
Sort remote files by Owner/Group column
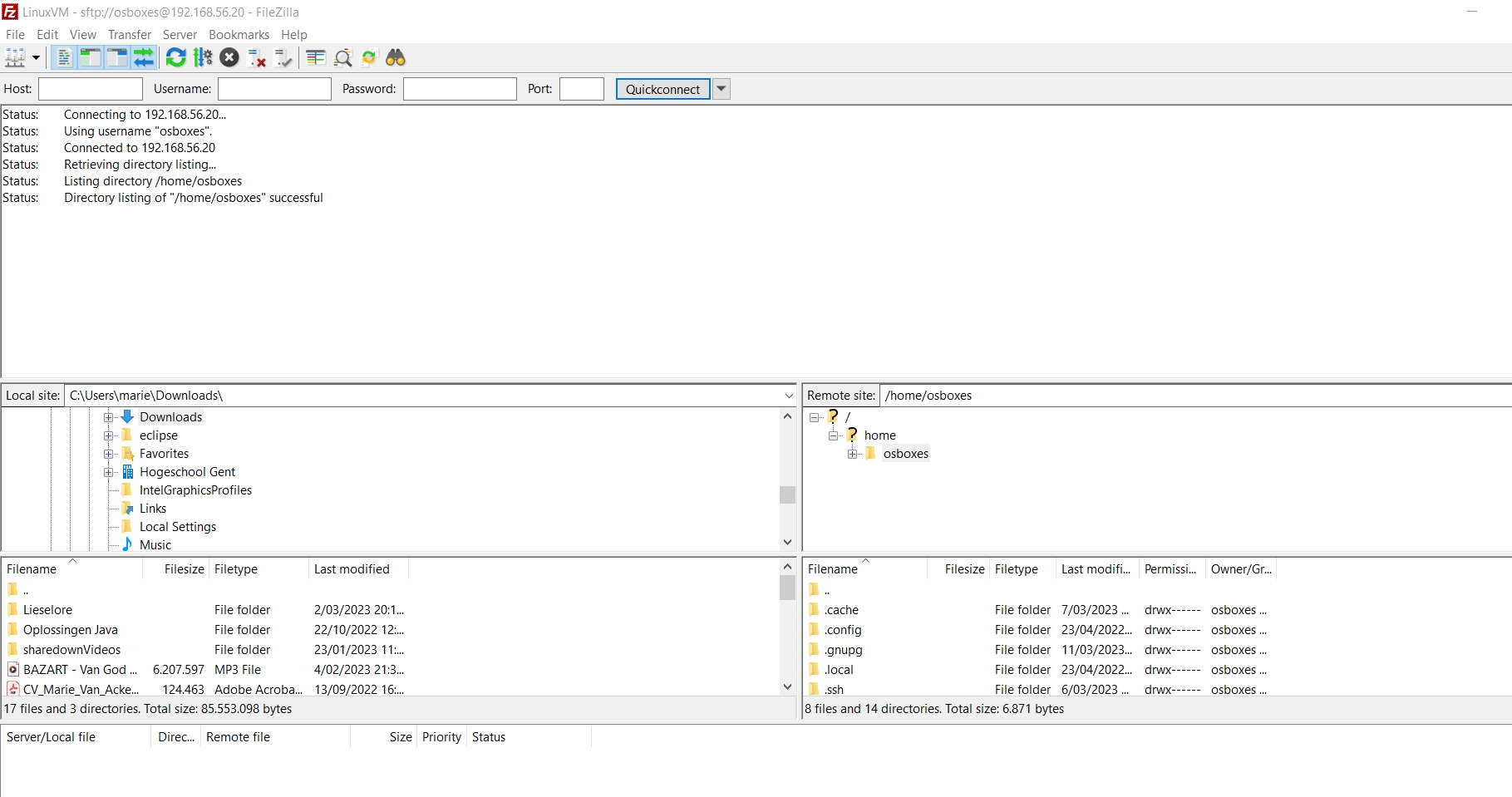(x=1241, y=569)
